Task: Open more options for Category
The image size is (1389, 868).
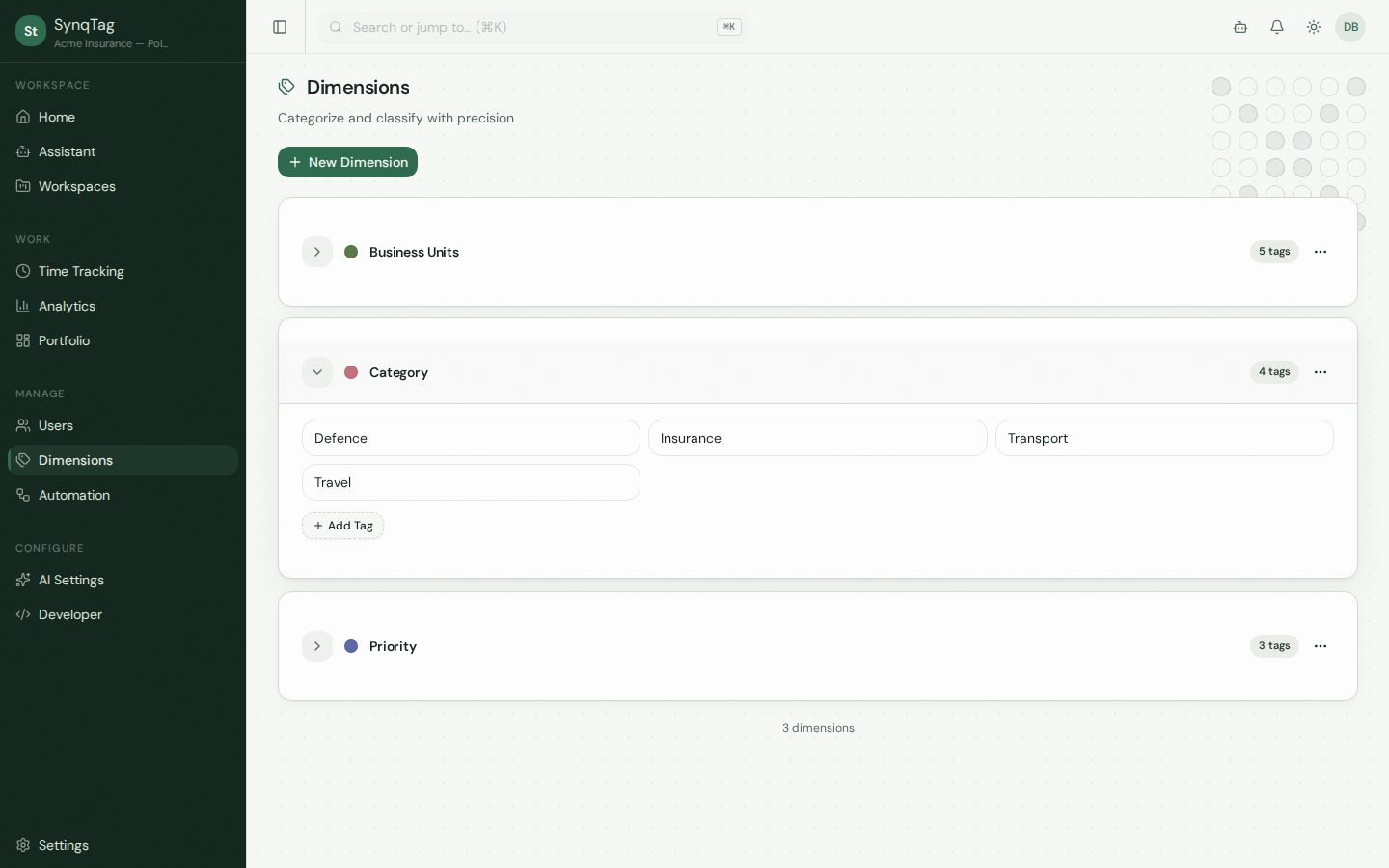Action: (1321, 372)
